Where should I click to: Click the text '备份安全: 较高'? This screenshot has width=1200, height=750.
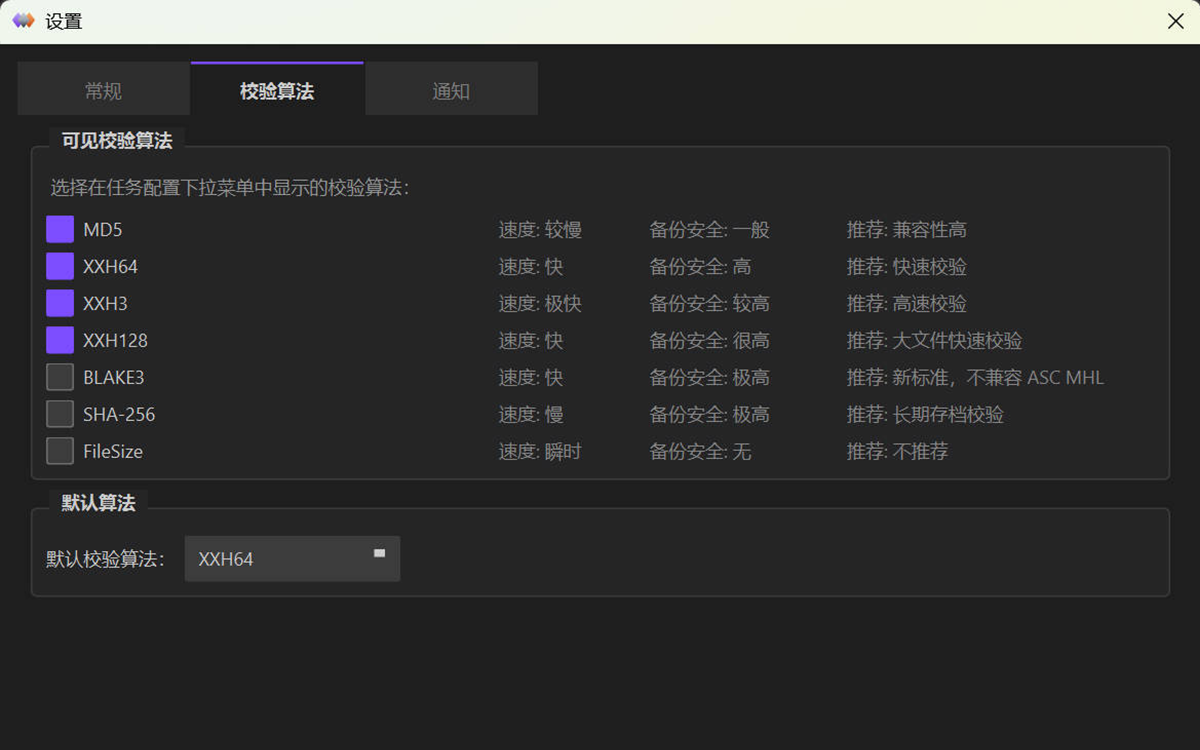710,304
